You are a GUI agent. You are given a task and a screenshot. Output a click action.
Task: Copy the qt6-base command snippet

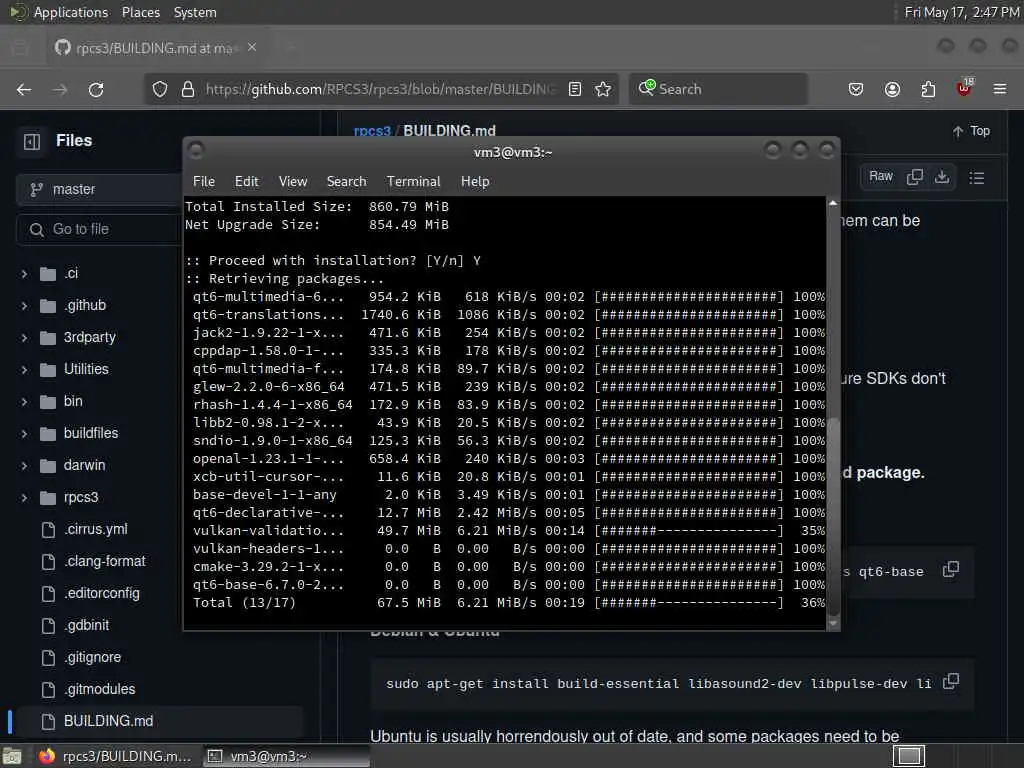coord(951,569)
